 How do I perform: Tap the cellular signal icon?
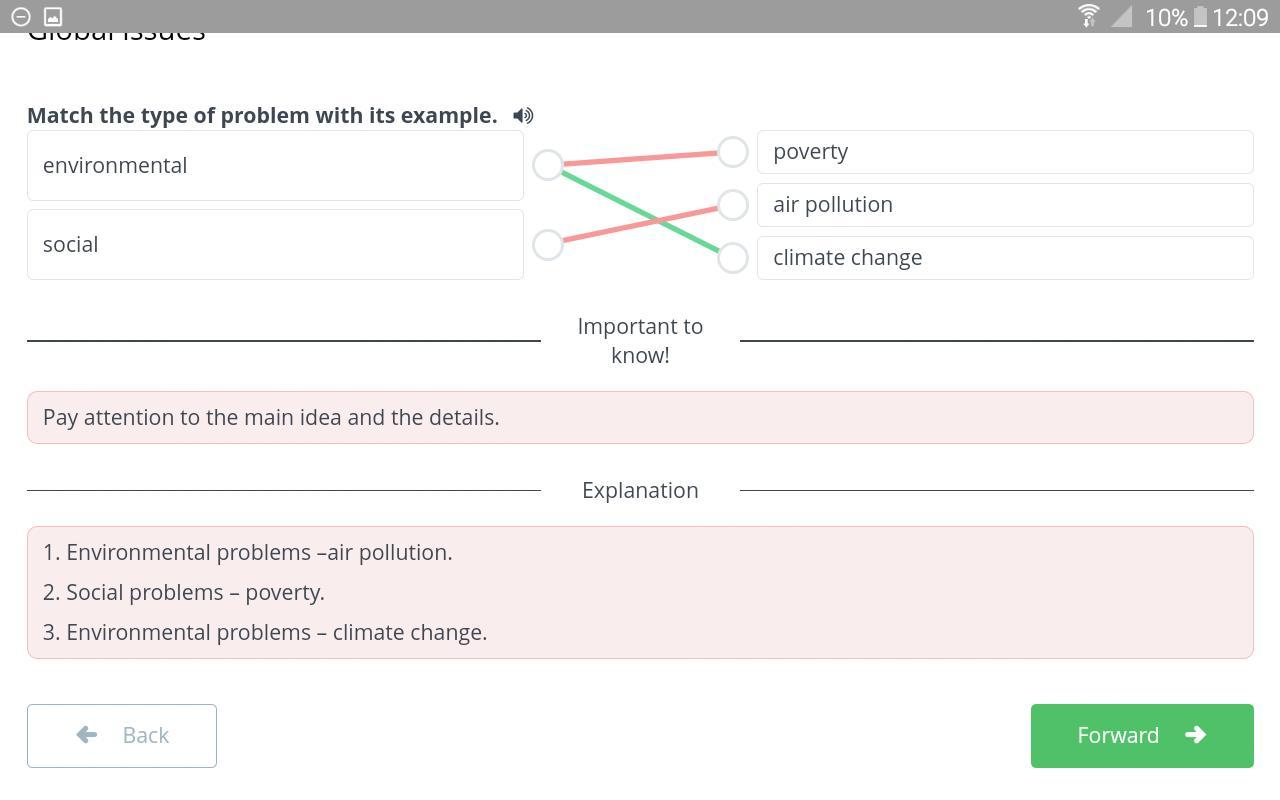pyautogui.click(x=1122, y=17)
